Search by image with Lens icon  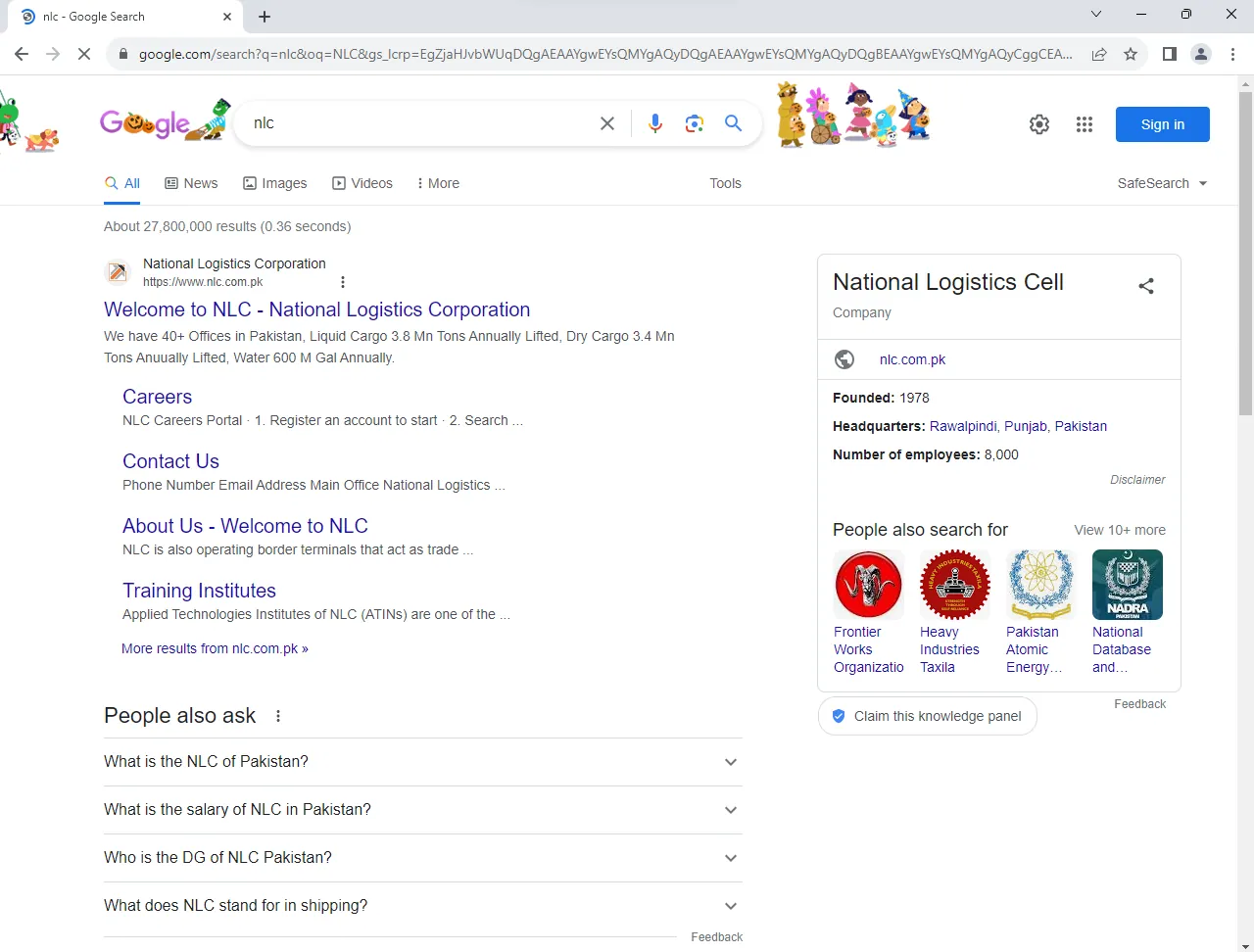[x=695, y=123]
